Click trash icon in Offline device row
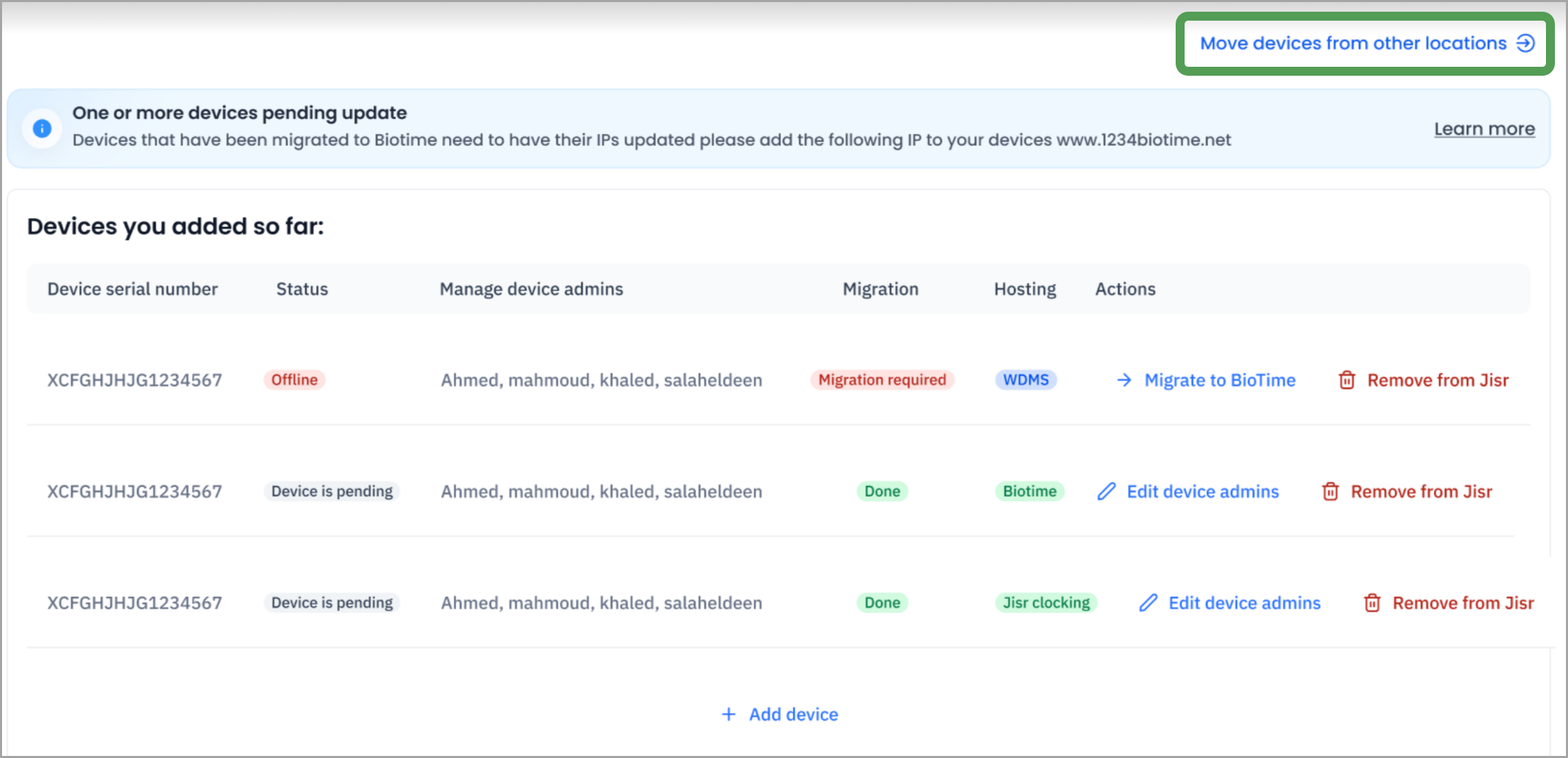 coord(1346,380)
